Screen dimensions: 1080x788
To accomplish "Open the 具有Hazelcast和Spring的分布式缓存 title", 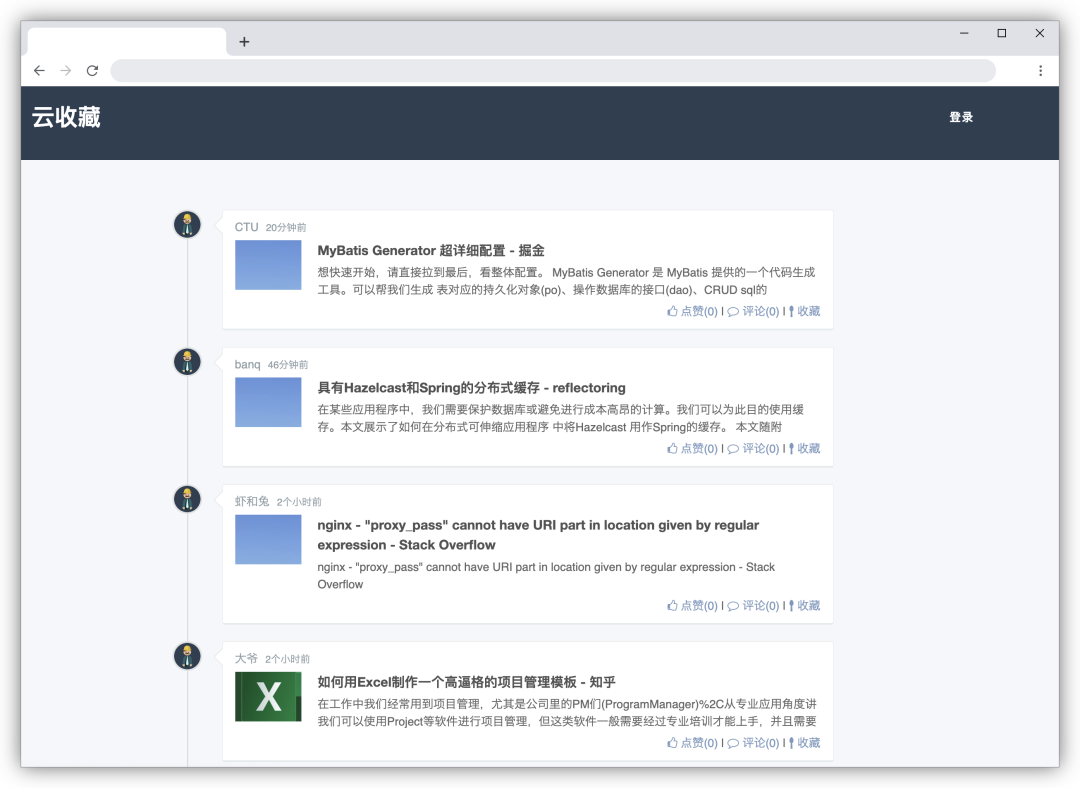I will coord(471,388).
